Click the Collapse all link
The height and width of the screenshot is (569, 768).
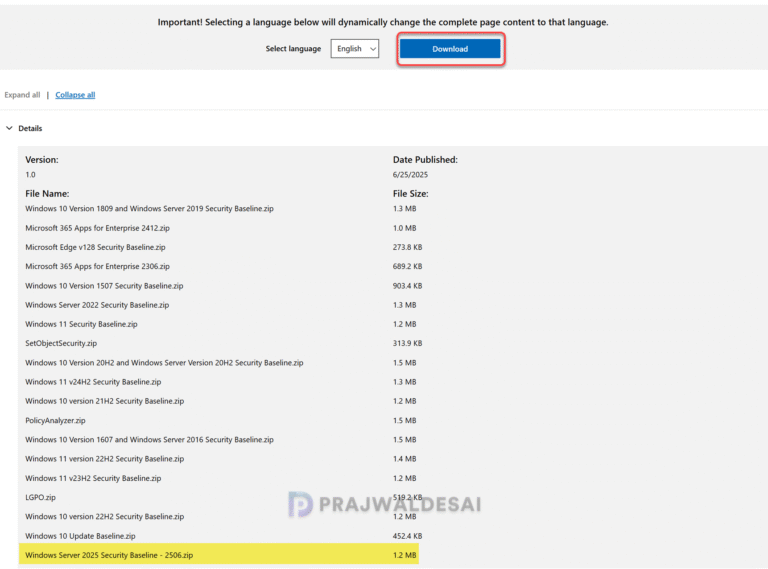75,95
